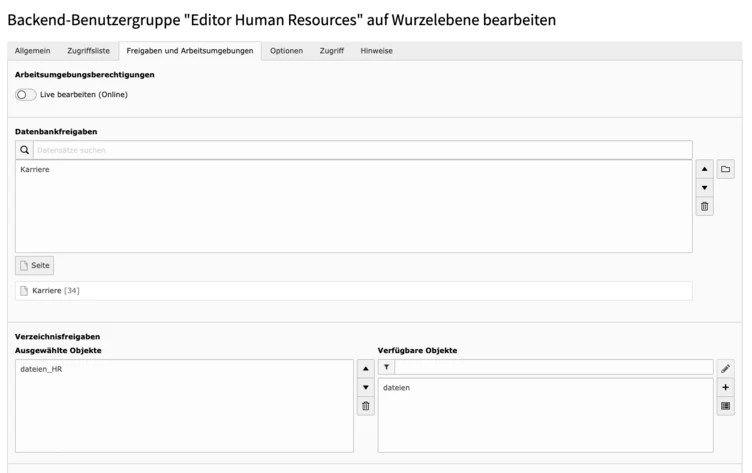Viewport: 752px width, 473px height.
Task: Click the Datensätze suchen search field
Action: pyautogui.click(x=363, y=150)
